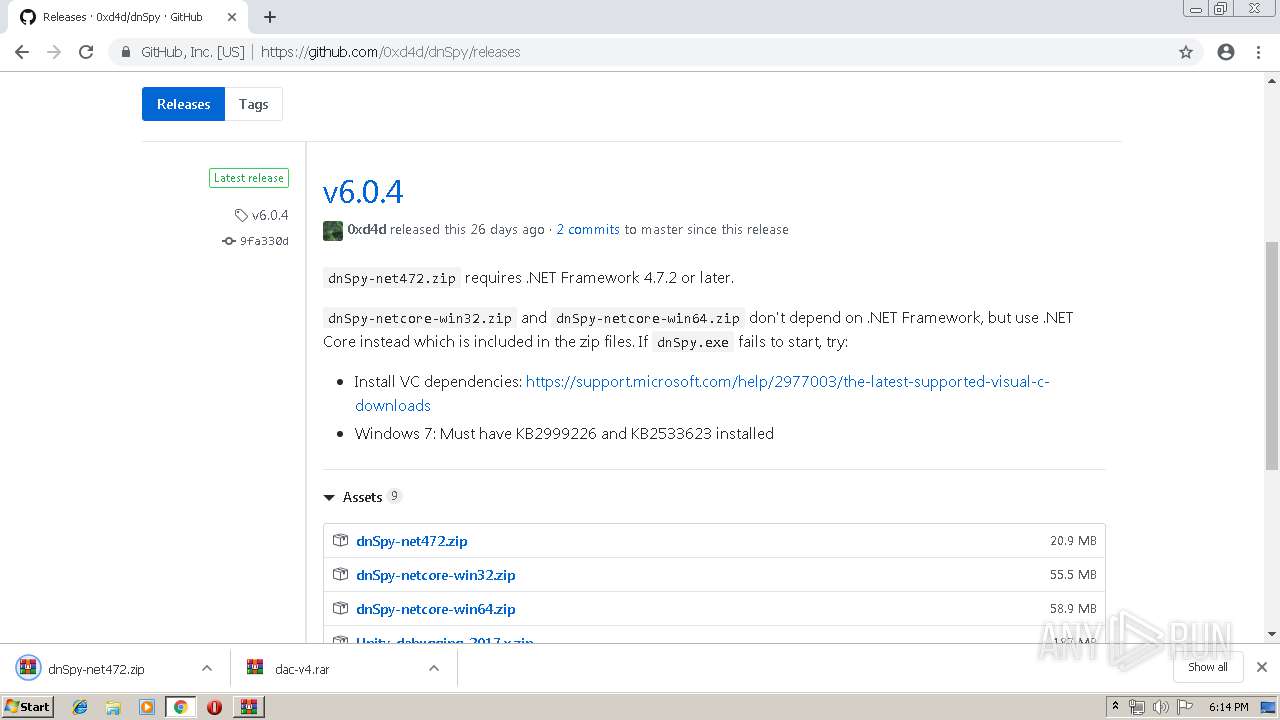Open media player from taskbar
This screenshot has height=720, width=1280.
click(x=147, y=707)
